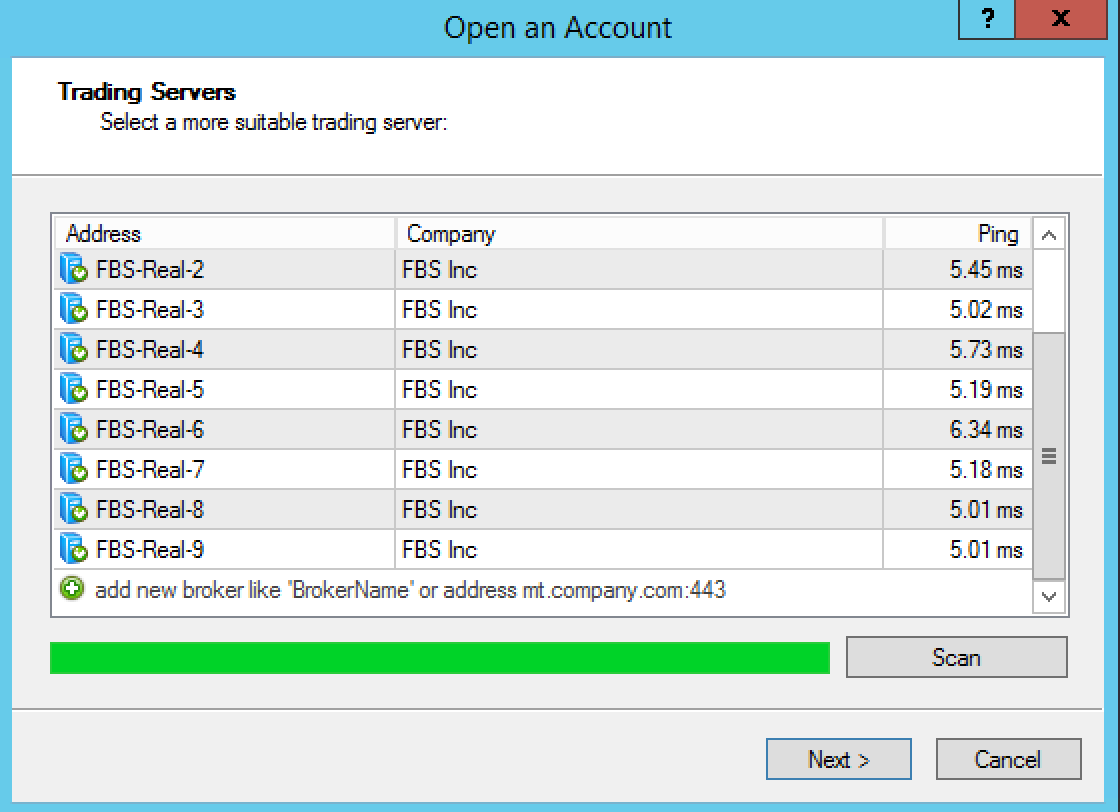Viewport: 1120px width, 812px height.
Task: Choose the FBS-Real-7 server address
Action: tap(150, 469)
